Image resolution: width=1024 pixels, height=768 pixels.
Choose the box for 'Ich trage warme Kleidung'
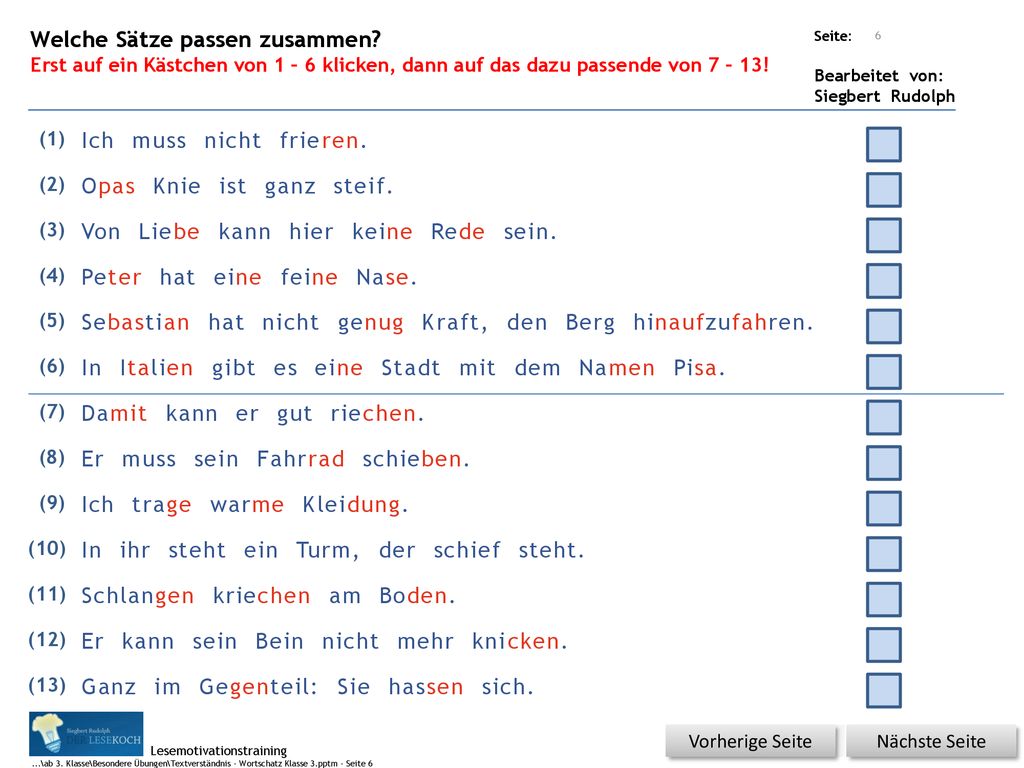click(884, 508)
